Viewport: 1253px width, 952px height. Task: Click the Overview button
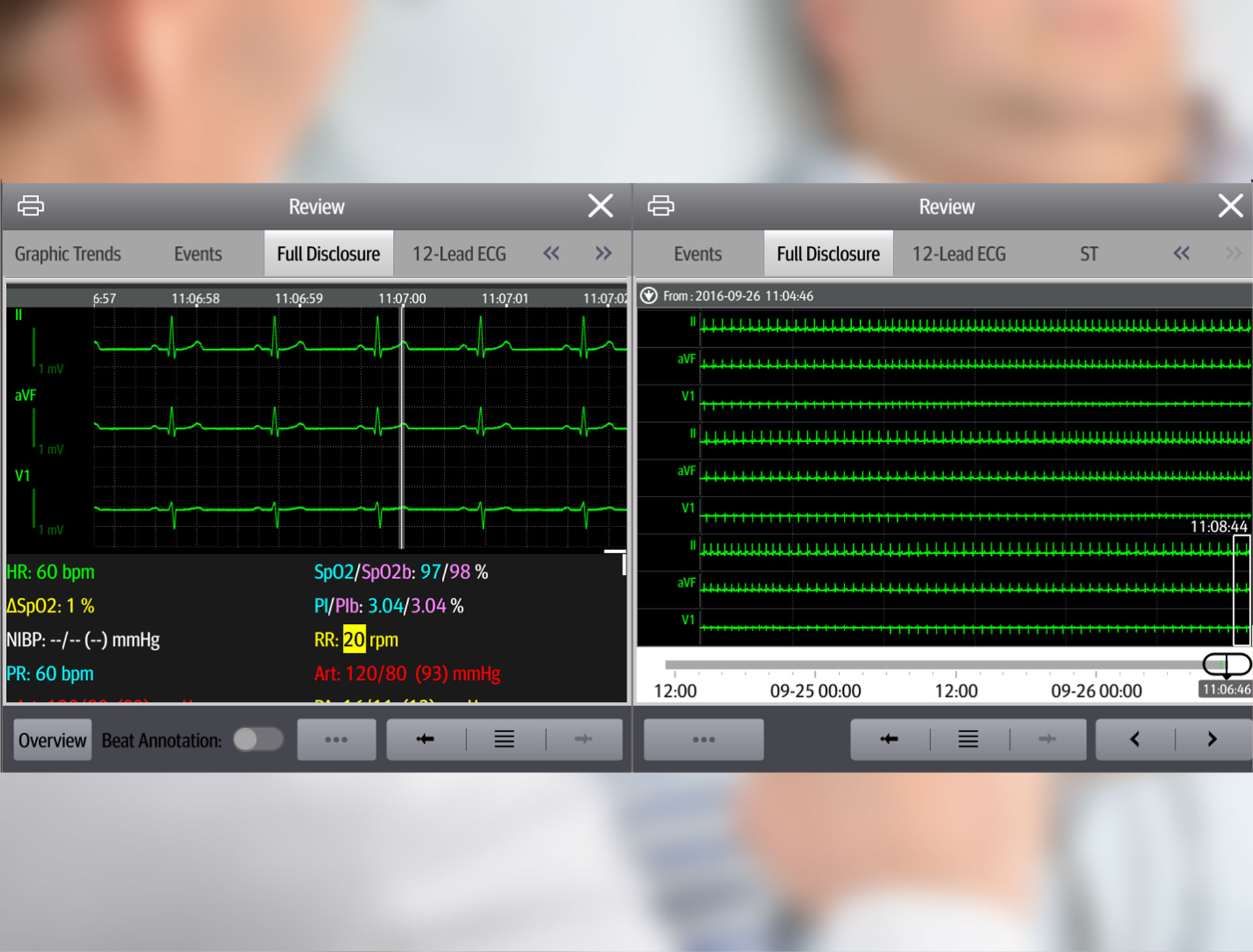pos(52,740)
